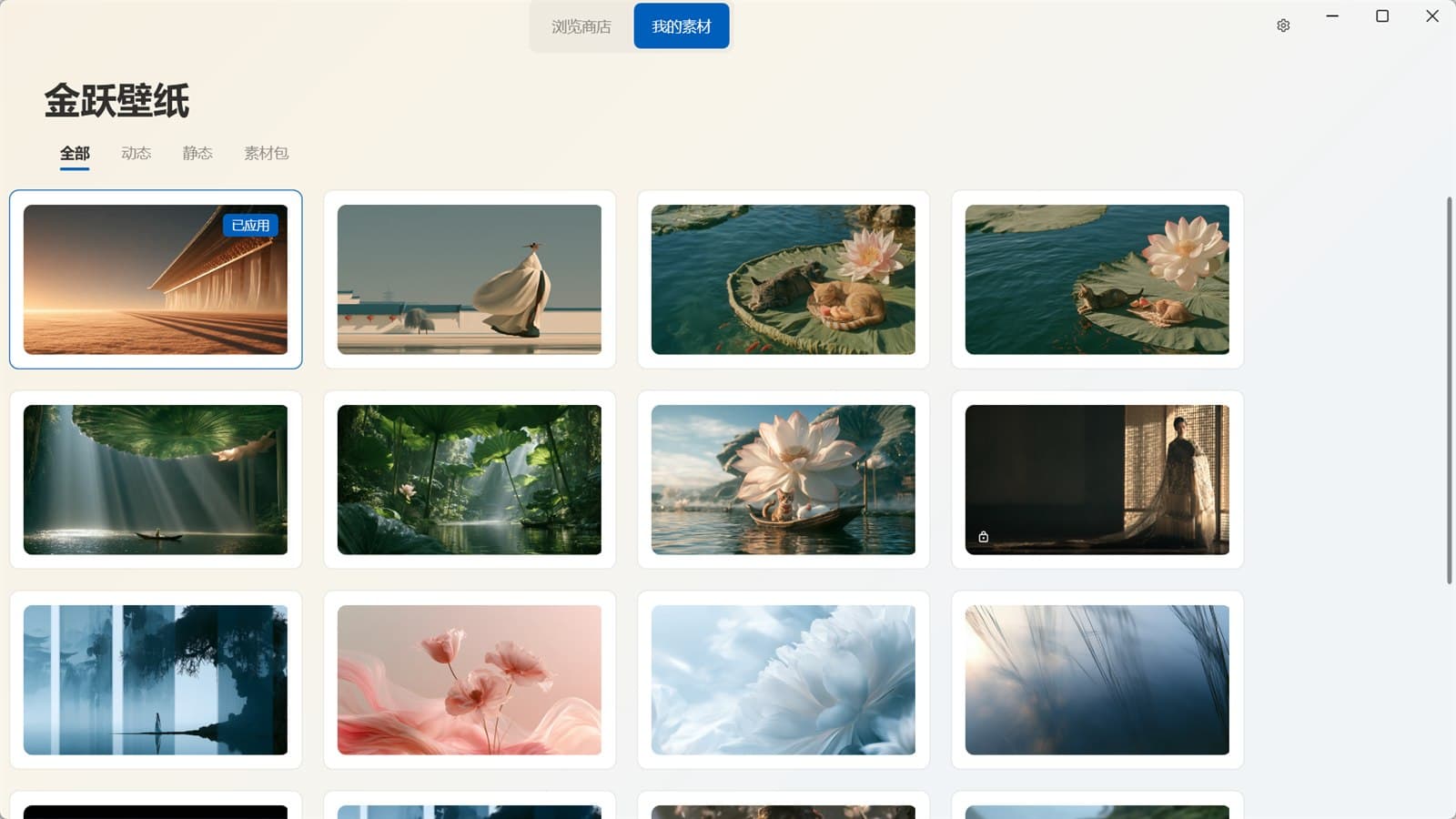Select the blue misty ink landscape wallpaper
The width and height of the screenshot is (1456, 819).
pyautogui.click(x=156, y=680)
